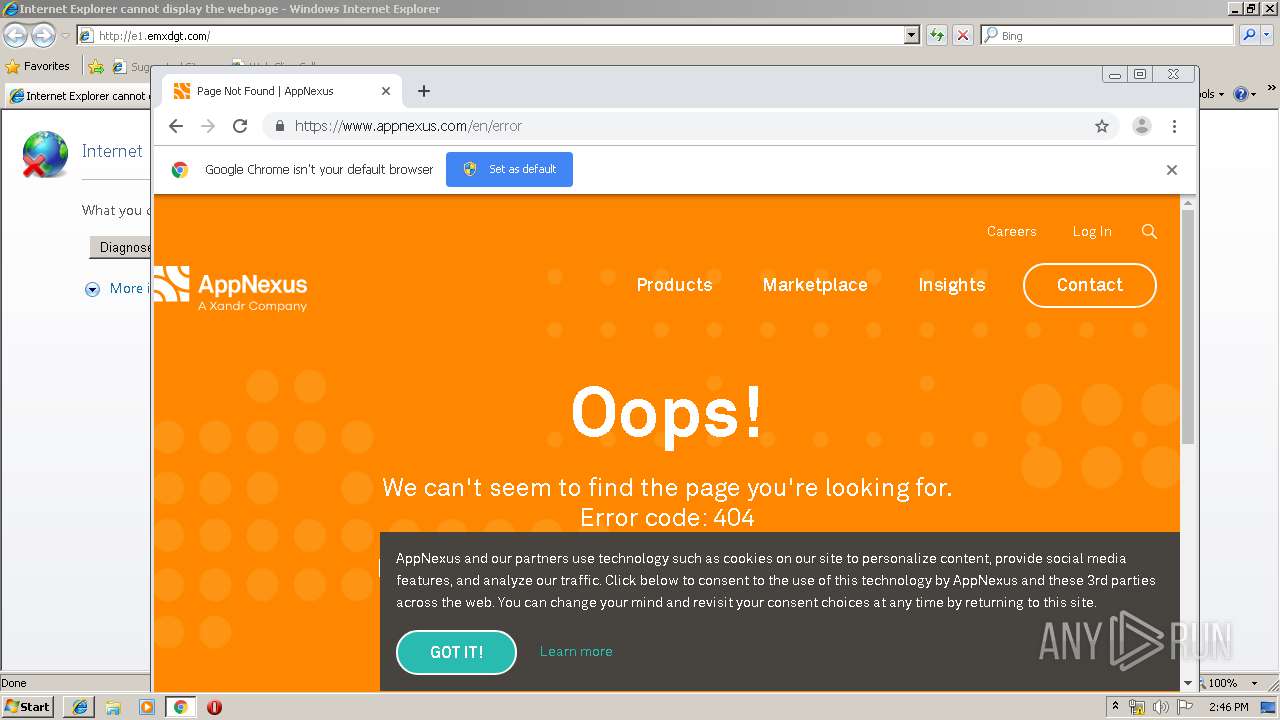This screenshot has height=720, width=1280.
Task: Click Internet Explorer's back button
Action: [15, 36]
